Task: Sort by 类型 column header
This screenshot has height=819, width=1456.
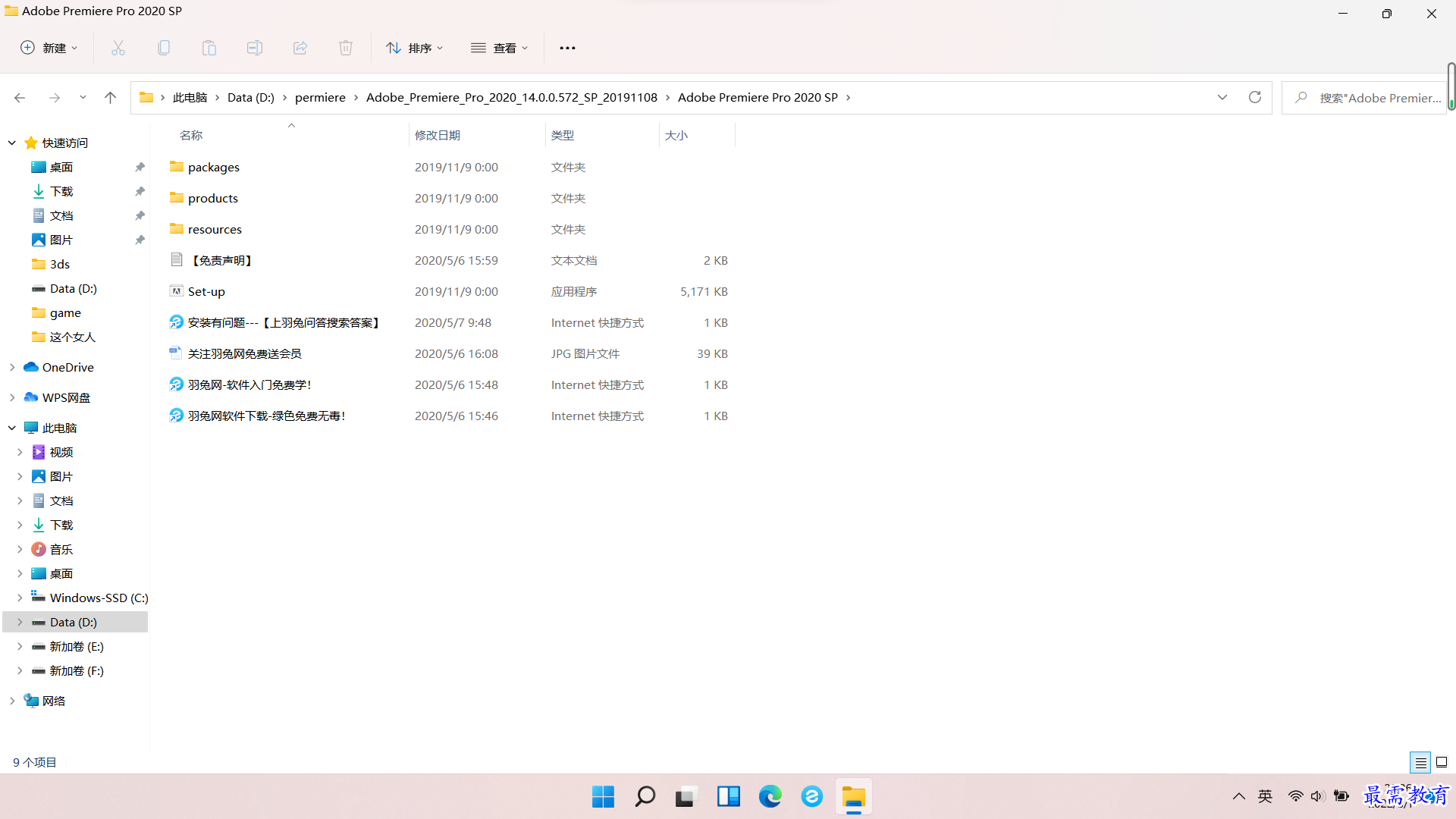Action: point(563,135)
